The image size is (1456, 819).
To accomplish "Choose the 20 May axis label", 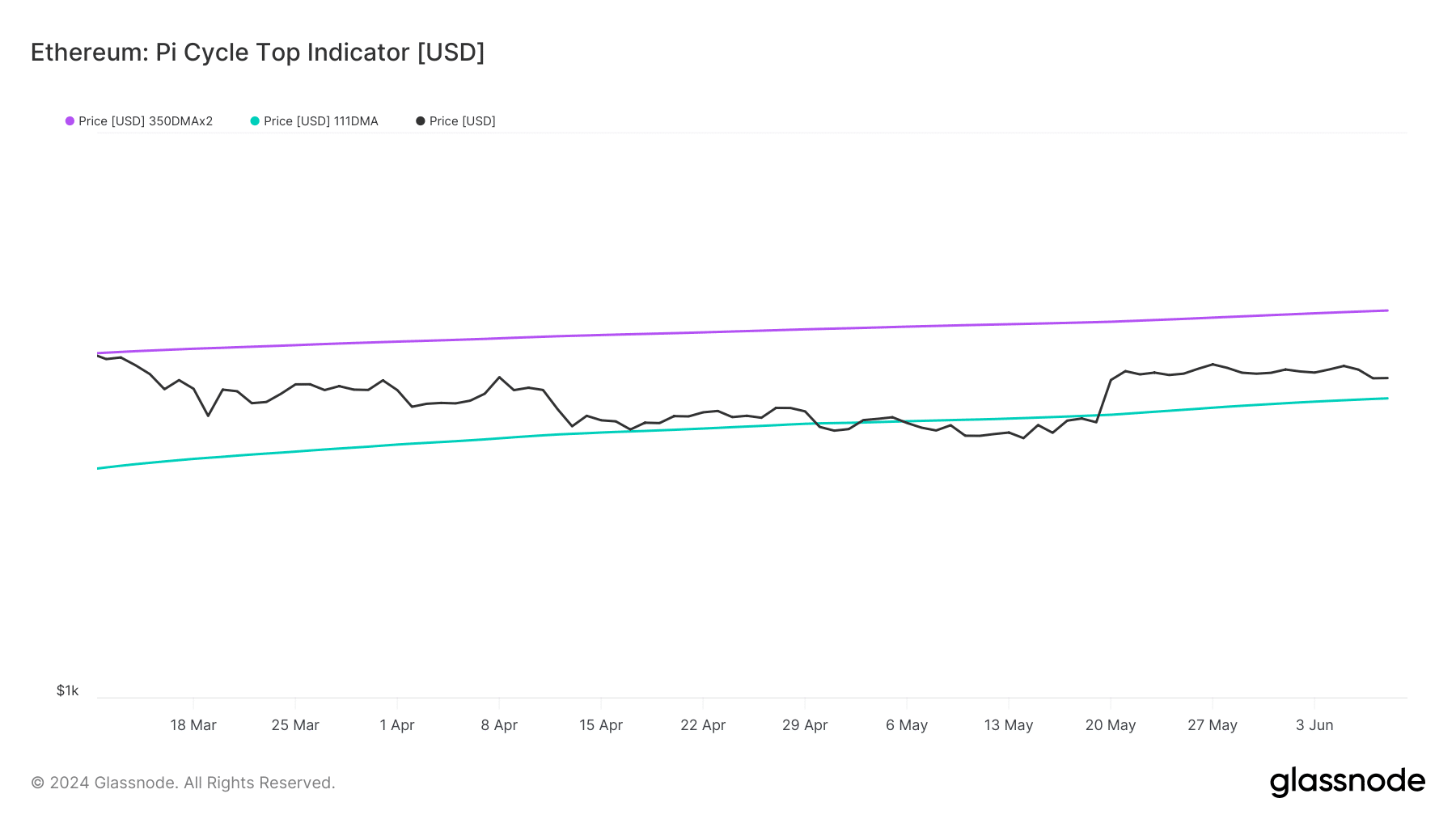I will click(1111, 725).
